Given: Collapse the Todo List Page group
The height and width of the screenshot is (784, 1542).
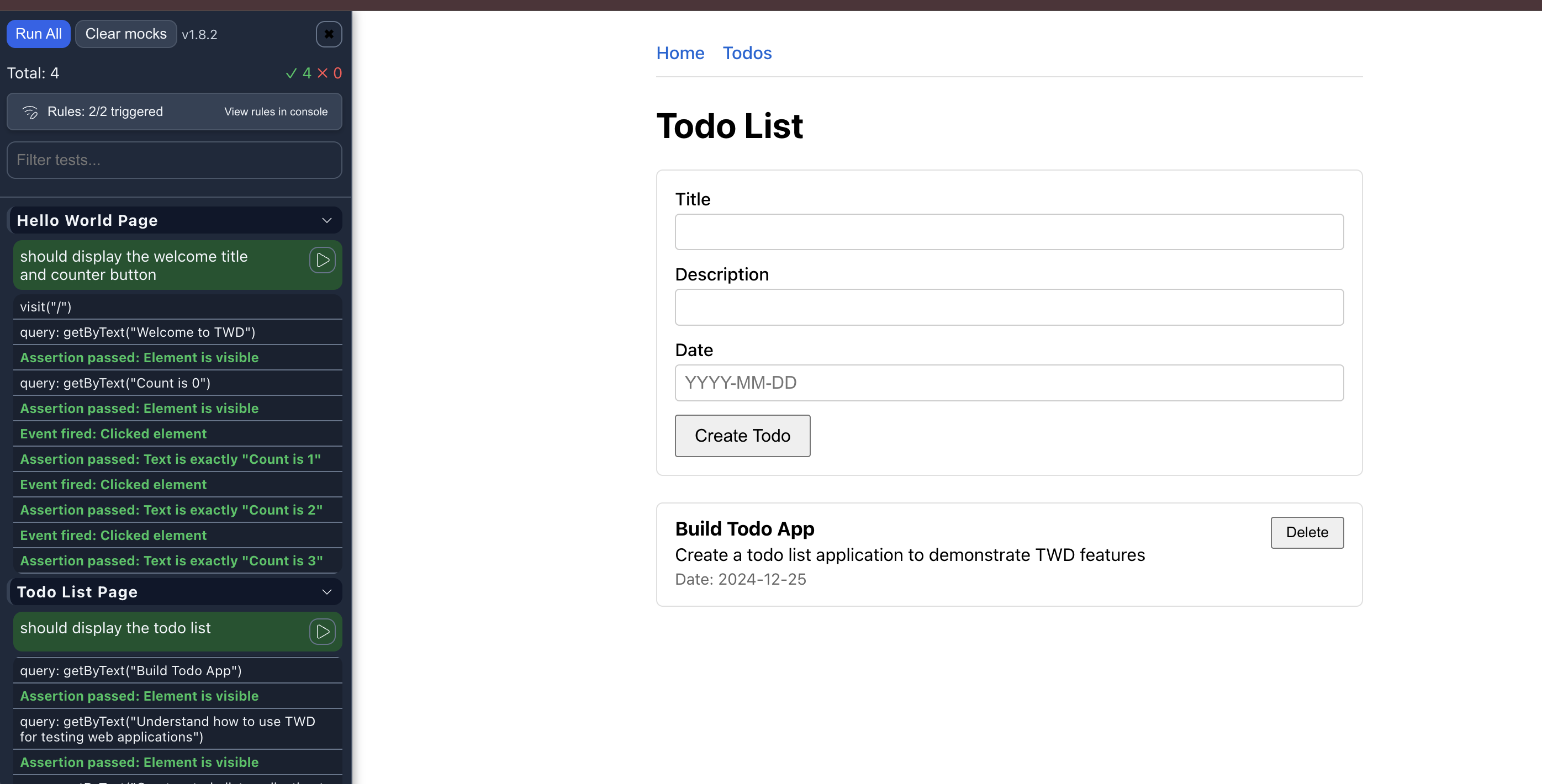Looking at the screenshot, I should pos(327,592).
